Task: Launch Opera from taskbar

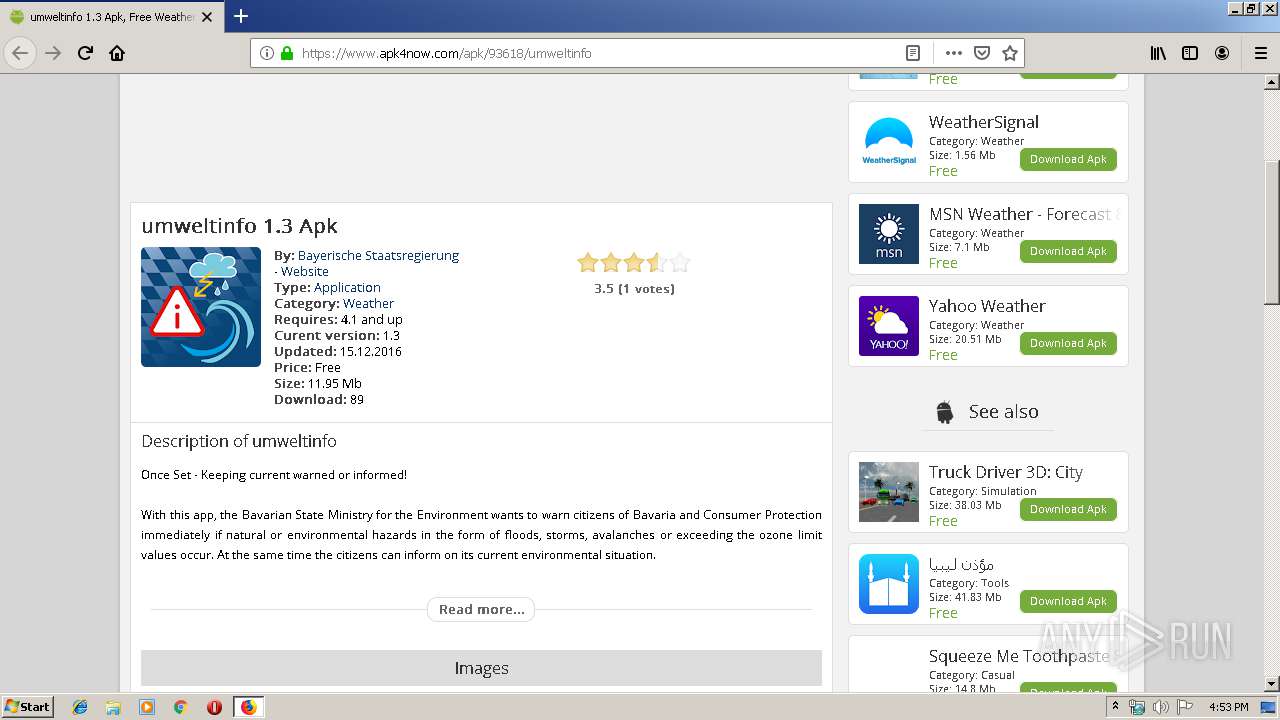Action: point(214,707)
